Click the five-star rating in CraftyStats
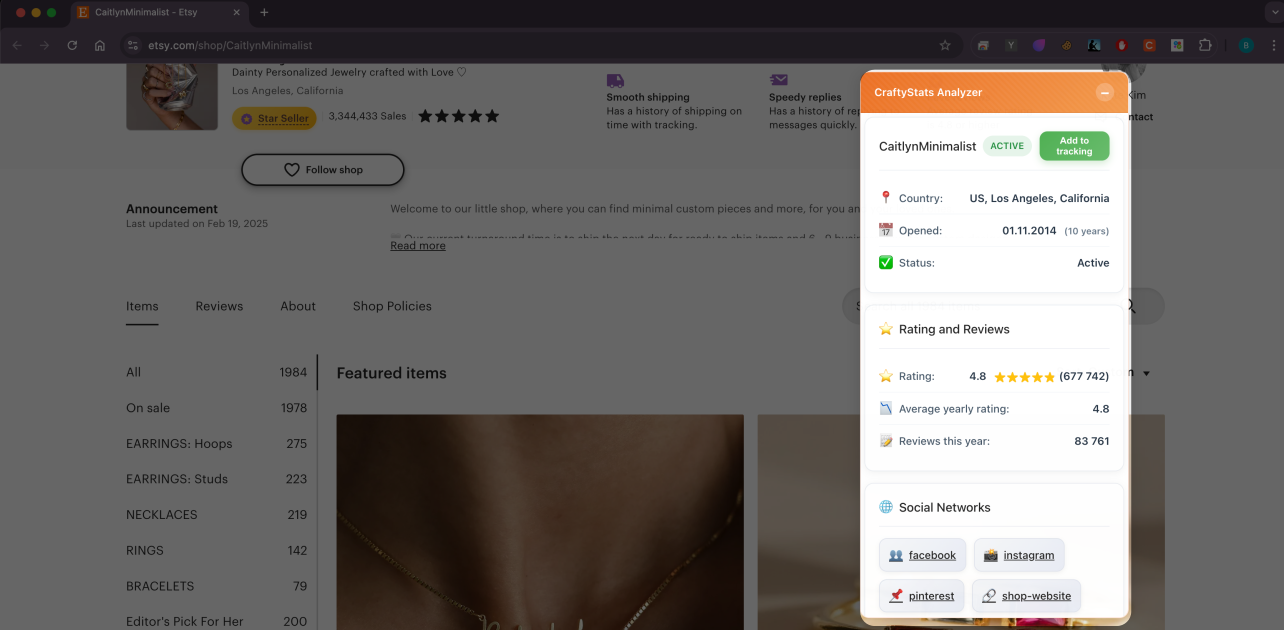The width and height of the screenshot is (1284, 630). [x=1025, y=377]
